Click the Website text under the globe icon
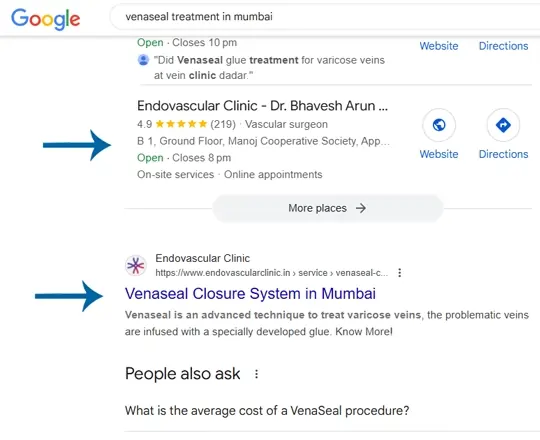This screenshot has height=440, width=540. [x=439, y=154]
